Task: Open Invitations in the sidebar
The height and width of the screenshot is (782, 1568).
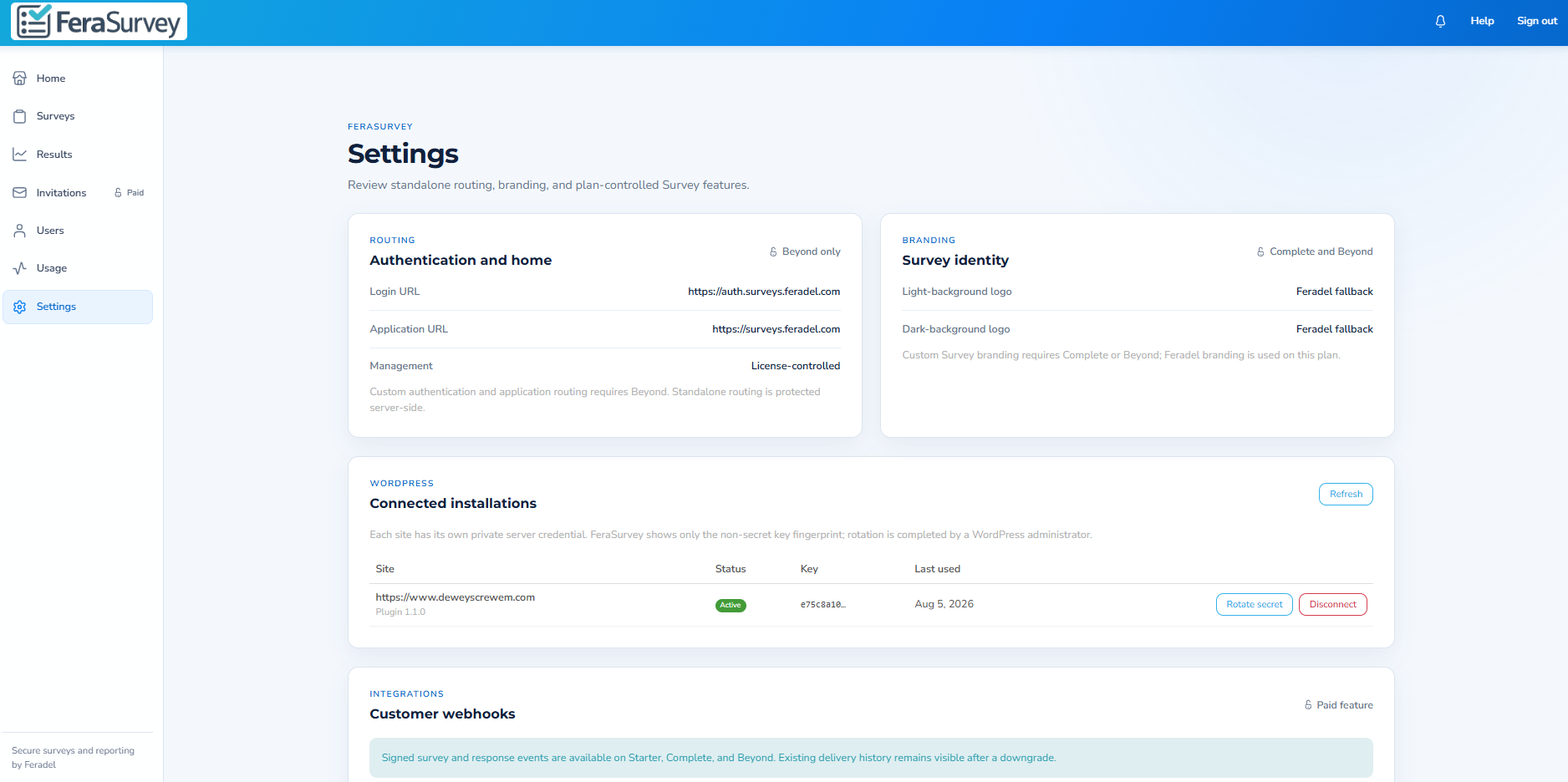Action: (78, 193)
